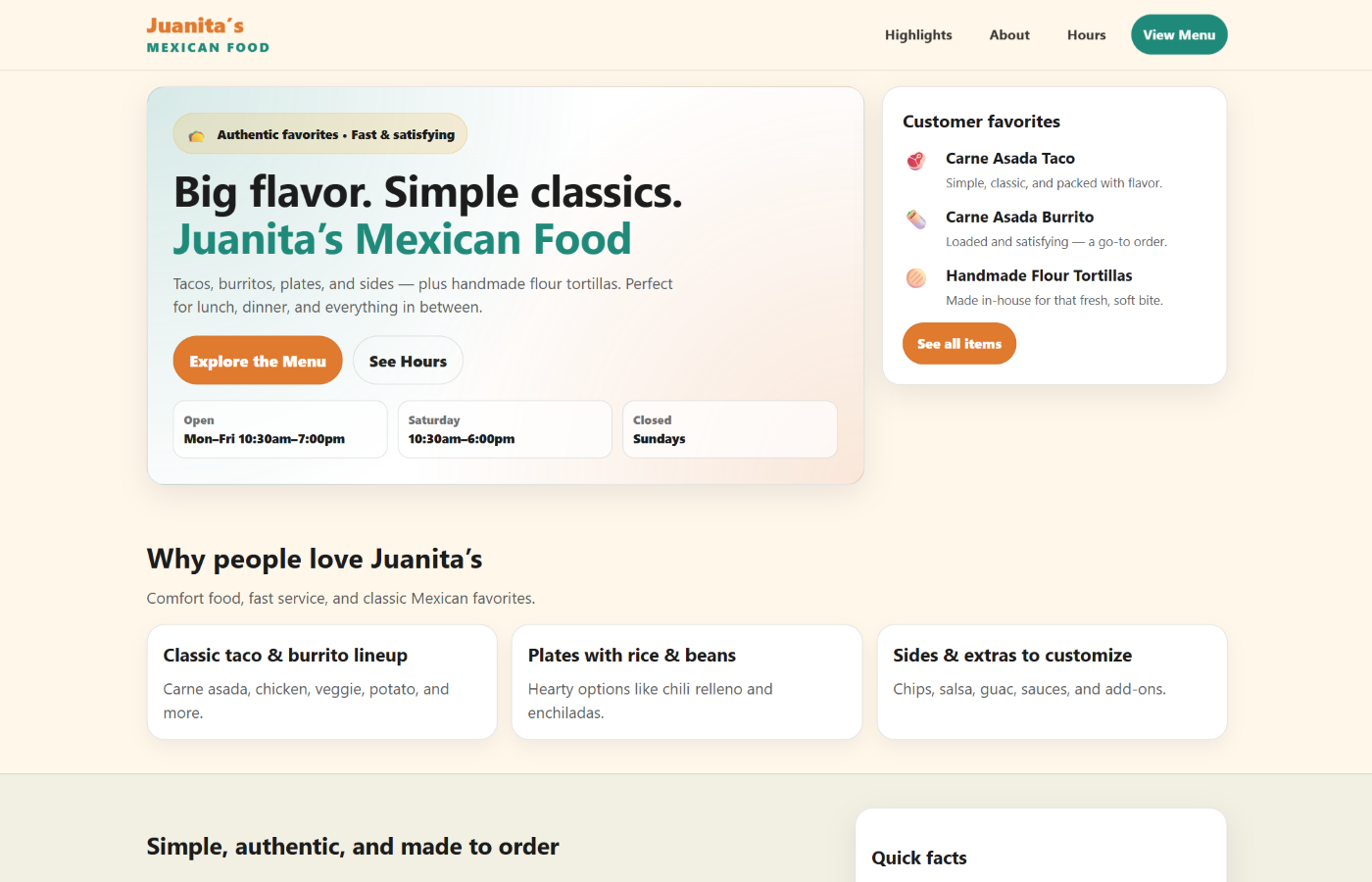Image resolution: width=1372 pixels, height=882 pixels.
Task: Click the See all items button
Action: [x=958, y=343]
